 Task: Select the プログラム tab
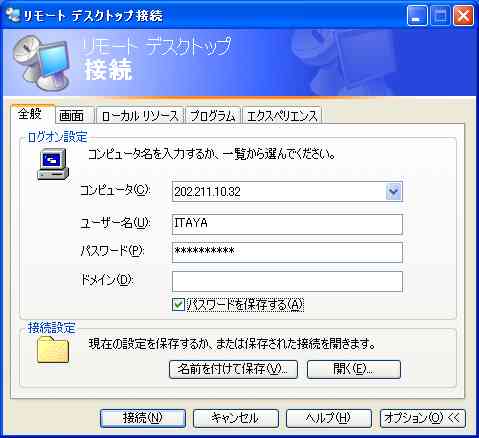tap(213, 116)
